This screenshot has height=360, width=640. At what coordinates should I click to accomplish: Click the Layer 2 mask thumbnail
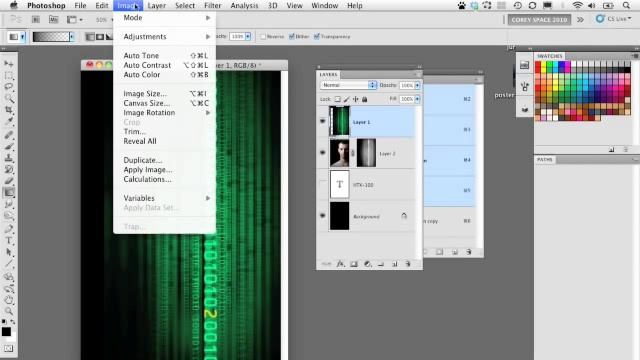(x=366, y=153)
